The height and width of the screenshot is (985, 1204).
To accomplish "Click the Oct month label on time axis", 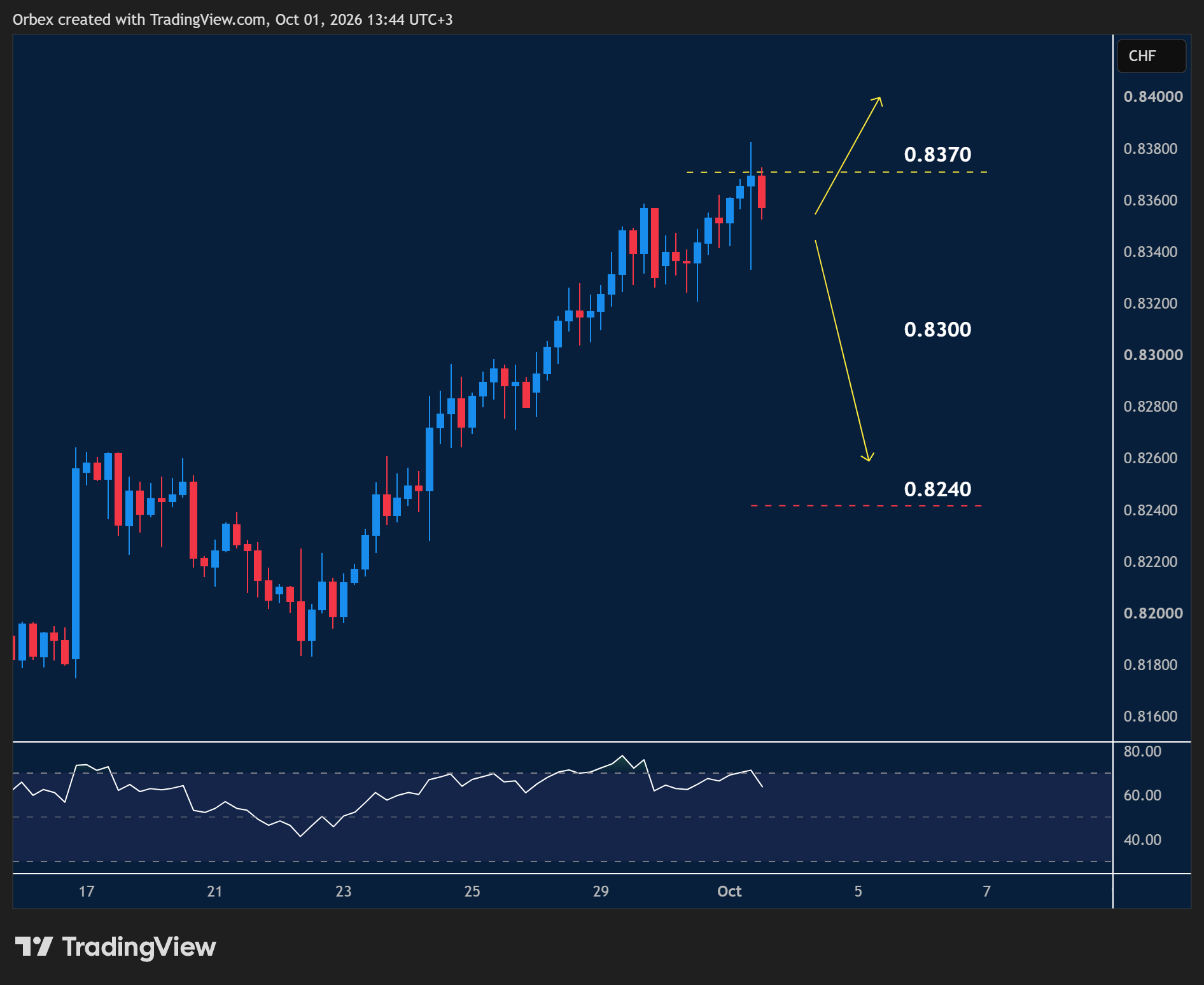I will pyautogui.click(x=729, y=891).
